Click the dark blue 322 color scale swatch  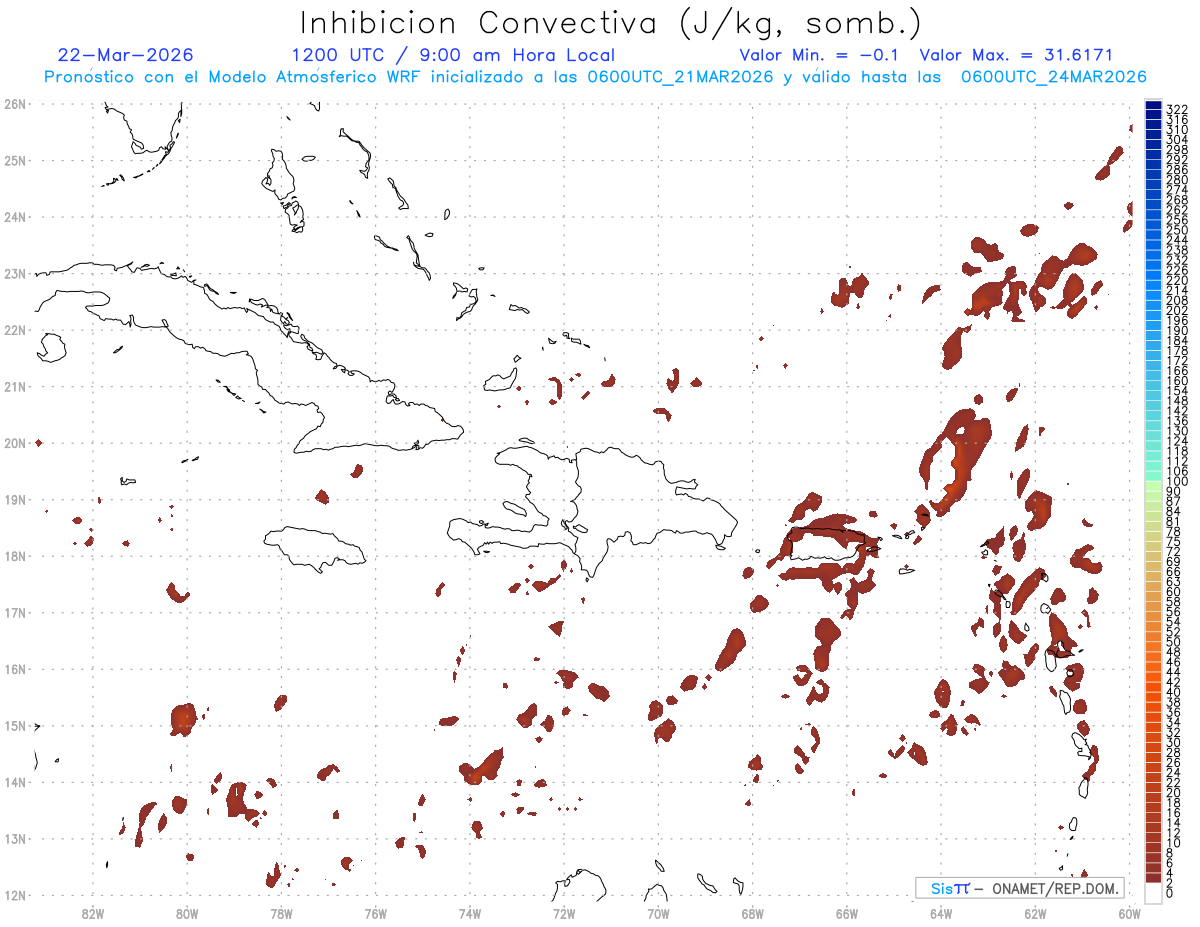[1153, 107]
